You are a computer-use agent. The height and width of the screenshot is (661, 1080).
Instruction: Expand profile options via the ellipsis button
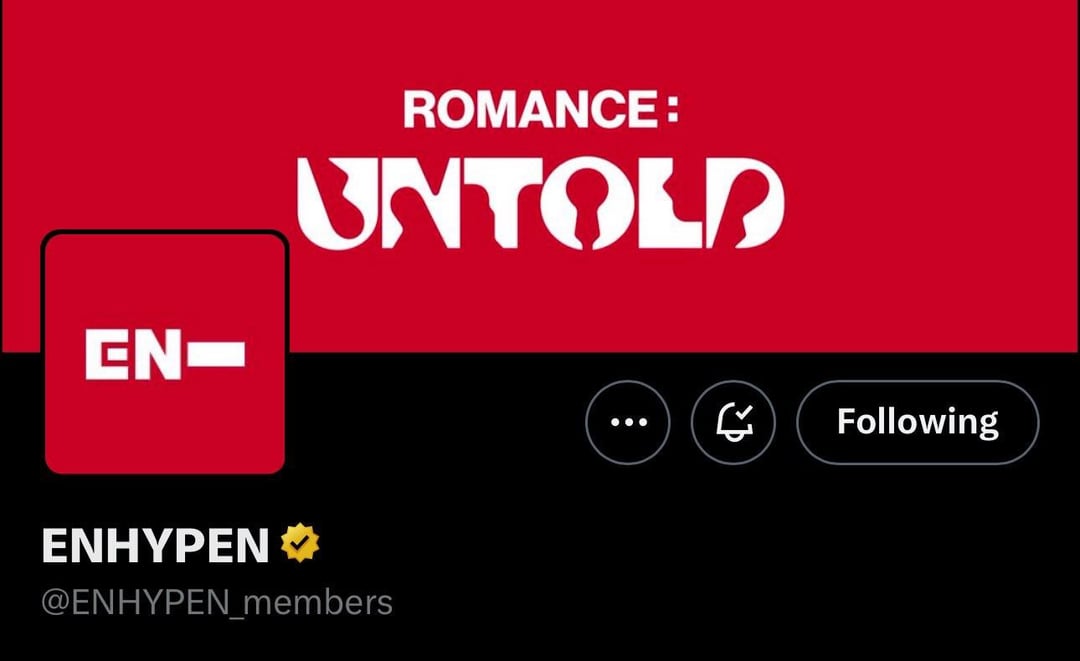[627, 422]
